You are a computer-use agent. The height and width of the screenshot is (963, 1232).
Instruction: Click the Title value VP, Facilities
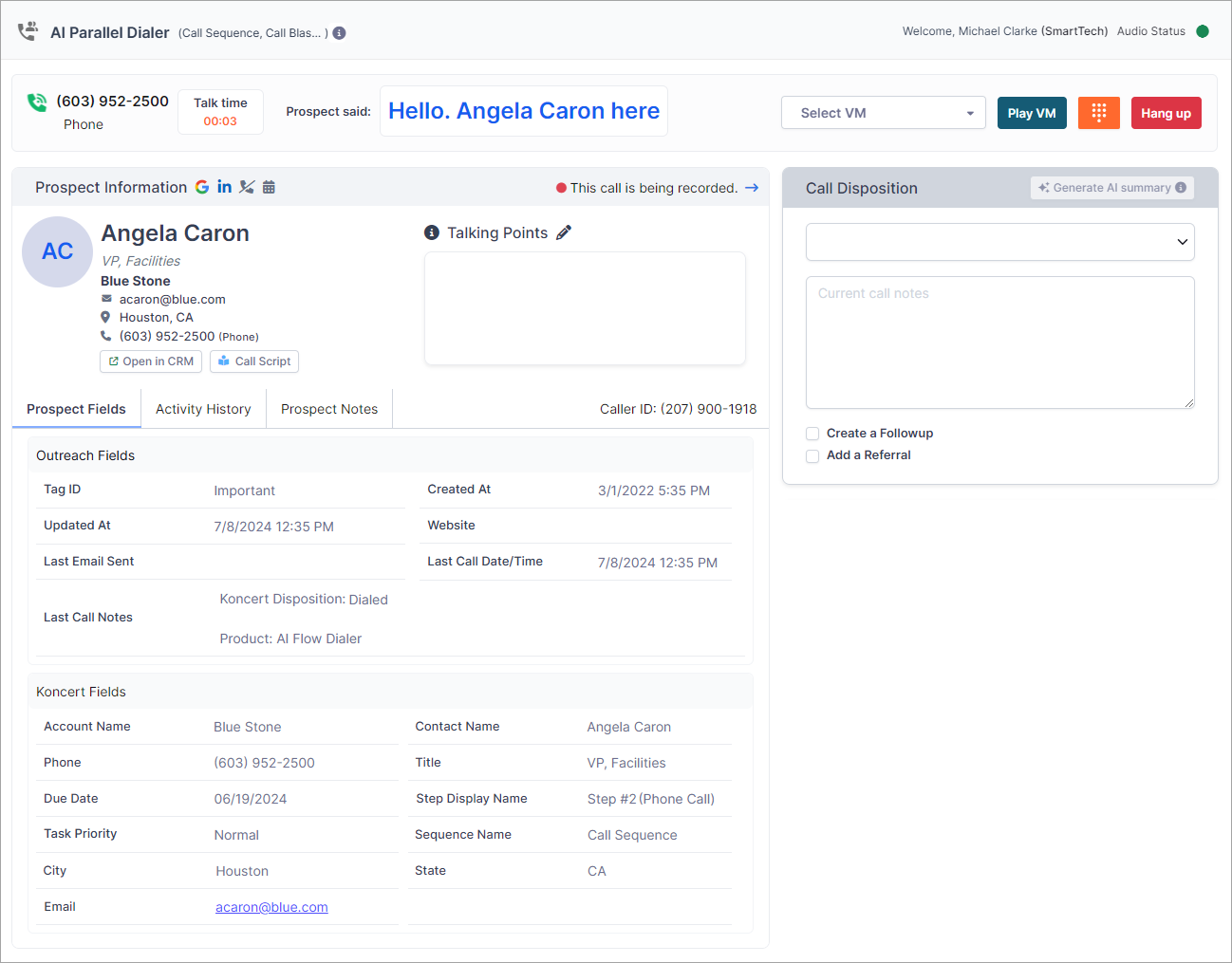(x=626, y=763)
